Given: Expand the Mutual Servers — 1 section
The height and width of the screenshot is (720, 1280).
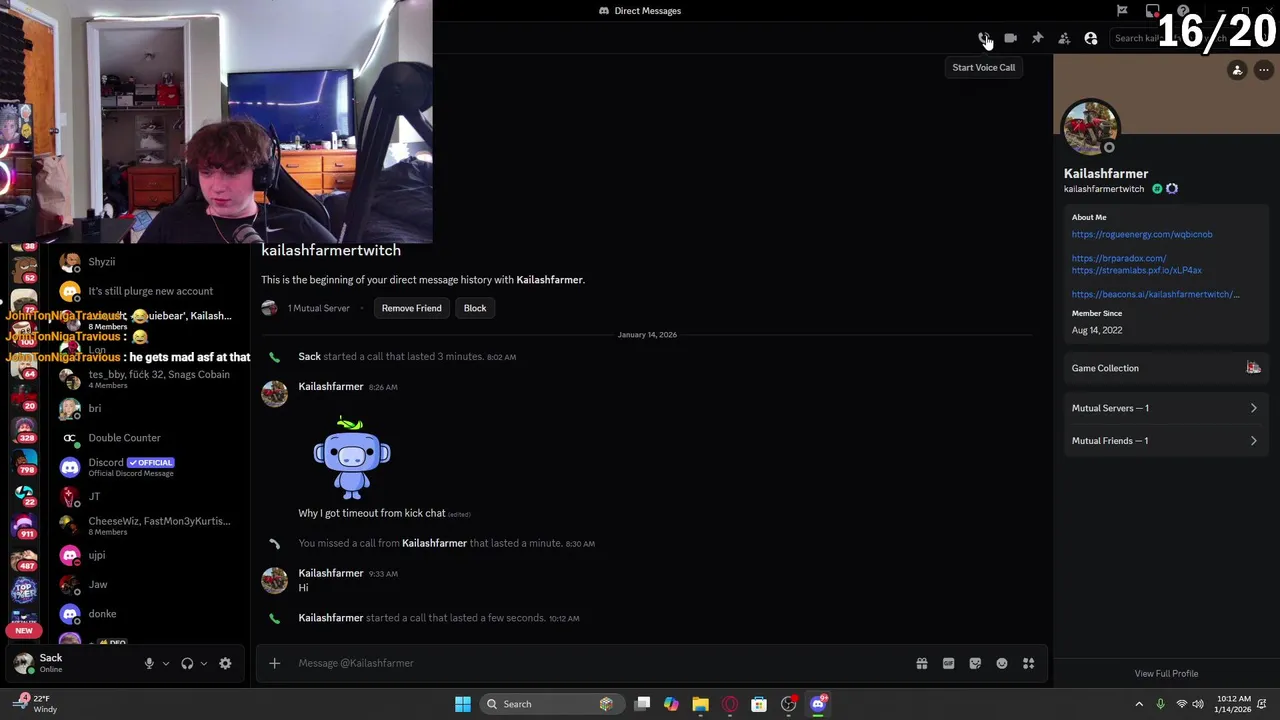Looking at the screenshot, I should click(1165, 408).
